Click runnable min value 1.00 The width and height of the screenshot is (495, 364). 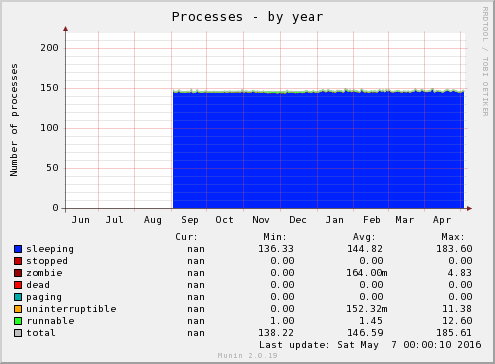(x=282, y=321)
